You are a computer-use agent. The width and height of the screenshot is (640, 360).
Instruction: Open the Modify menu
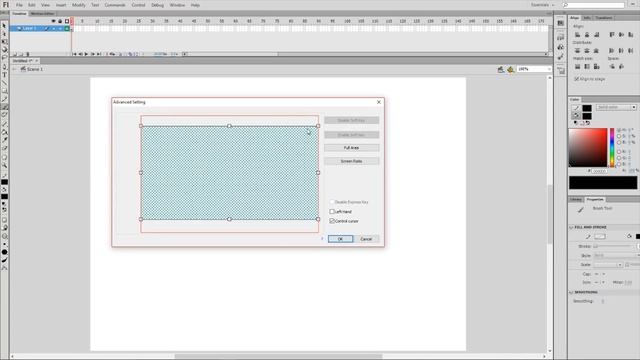[x=78, y=5]
